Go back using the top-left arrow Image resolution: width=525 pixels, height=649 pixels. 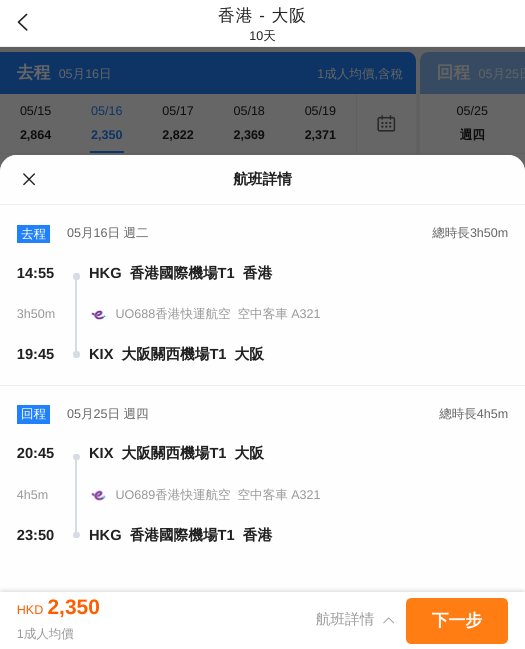(23, 22)
